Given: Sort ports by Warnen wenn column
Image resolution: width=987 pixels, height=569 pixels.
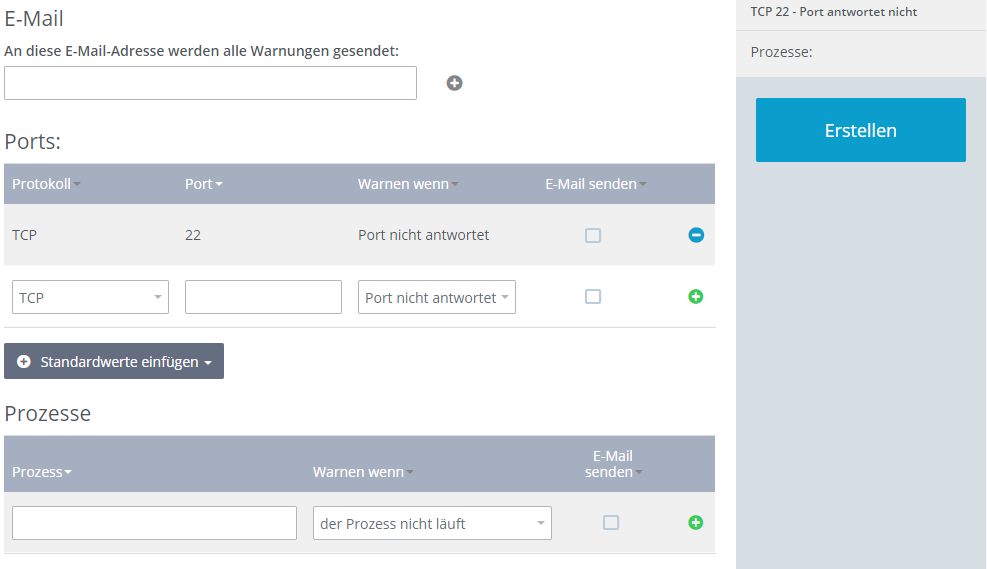Looking at the screenshot, I should 407,184.
